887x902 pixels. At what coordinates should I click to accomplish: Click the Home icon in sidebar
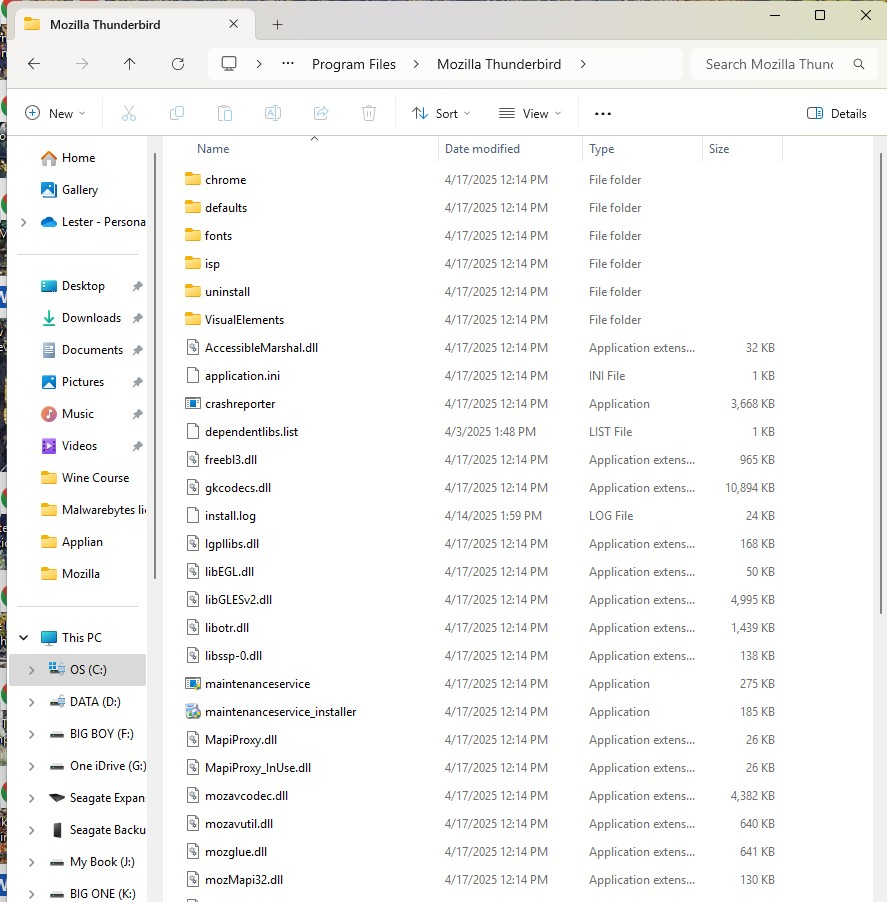point(49,158)
